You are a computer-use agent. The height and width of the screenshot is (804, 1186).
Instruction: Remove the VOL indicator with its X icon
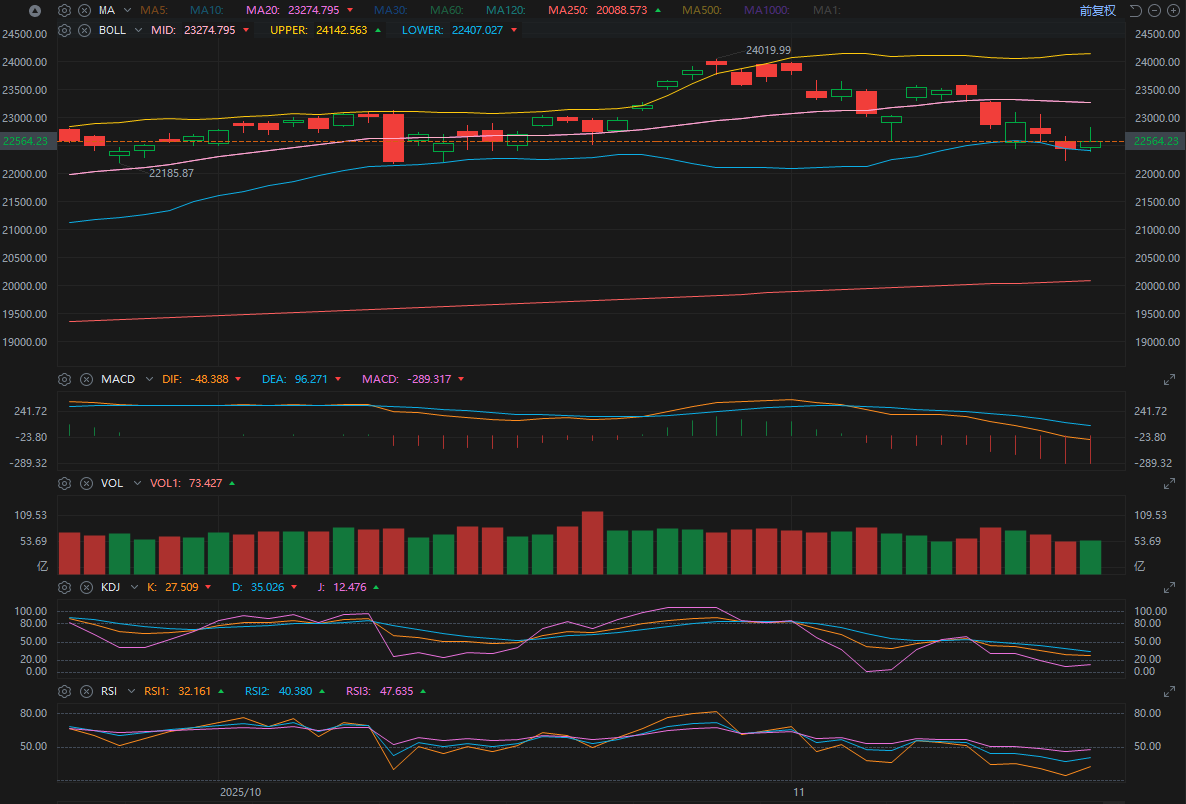(86, 483)
